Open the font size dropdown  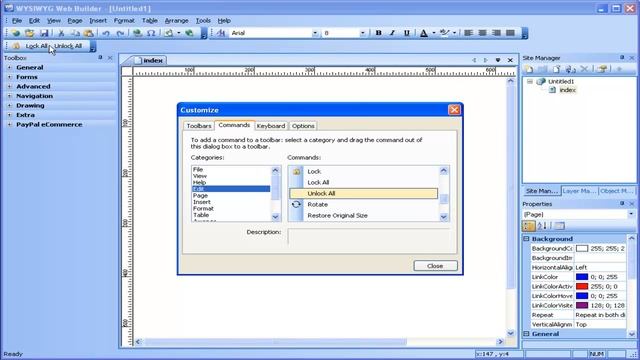[362, 33]
